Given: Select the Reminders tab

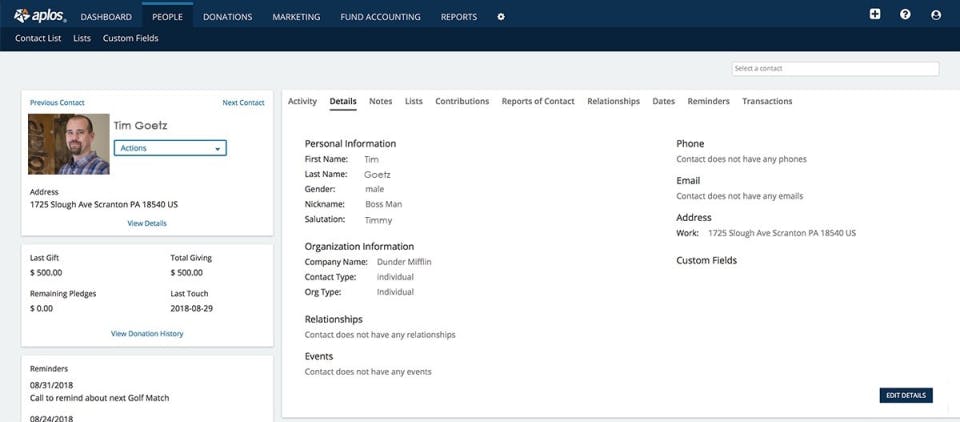Looking at the screenshot, I should point(708,101).
